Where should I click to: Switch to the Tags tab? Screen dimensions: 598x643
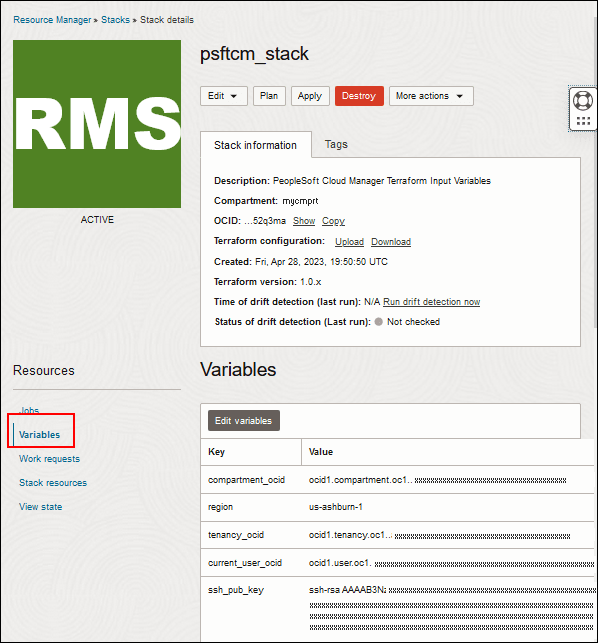[336, 144]
